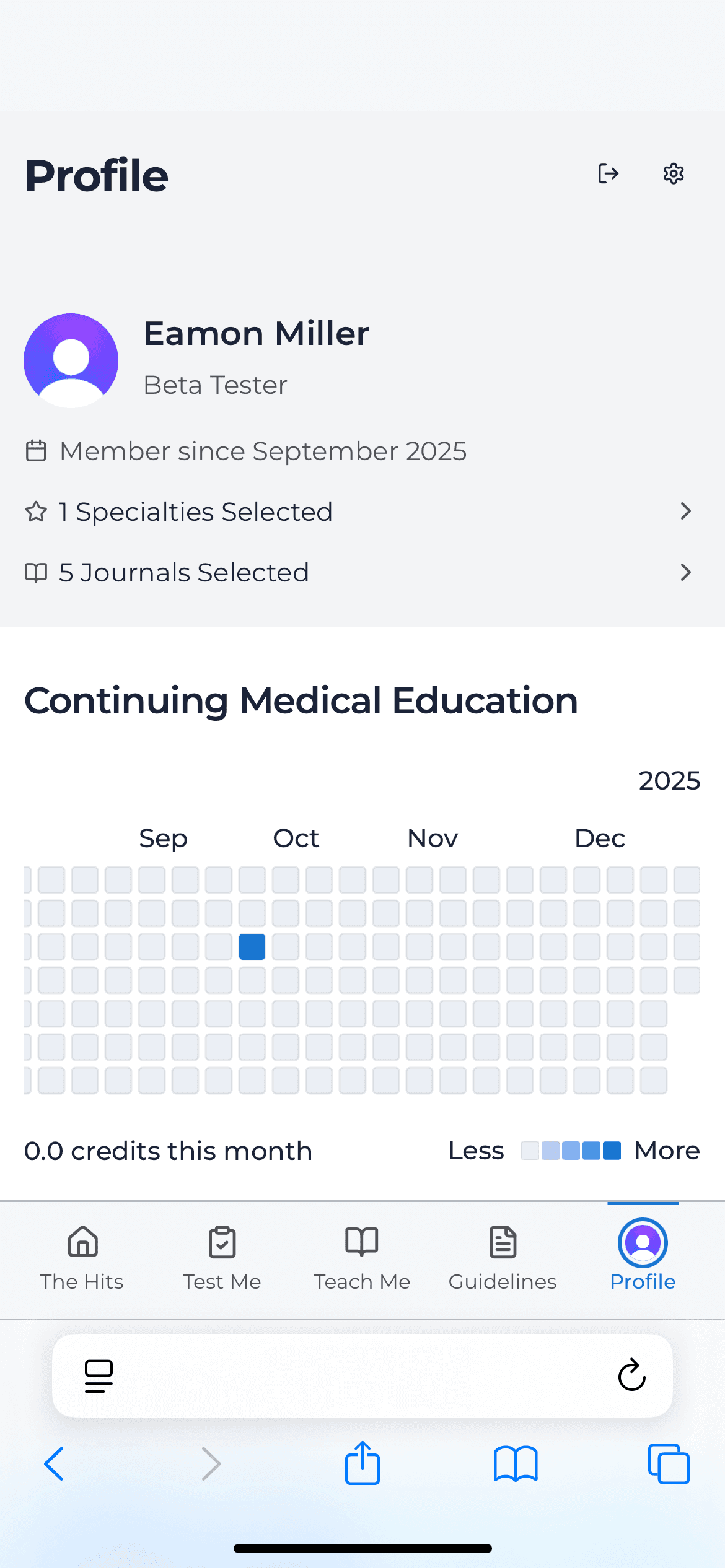Click the highlighted blue activity day square

pyautogui.click(x=252, y=947)
